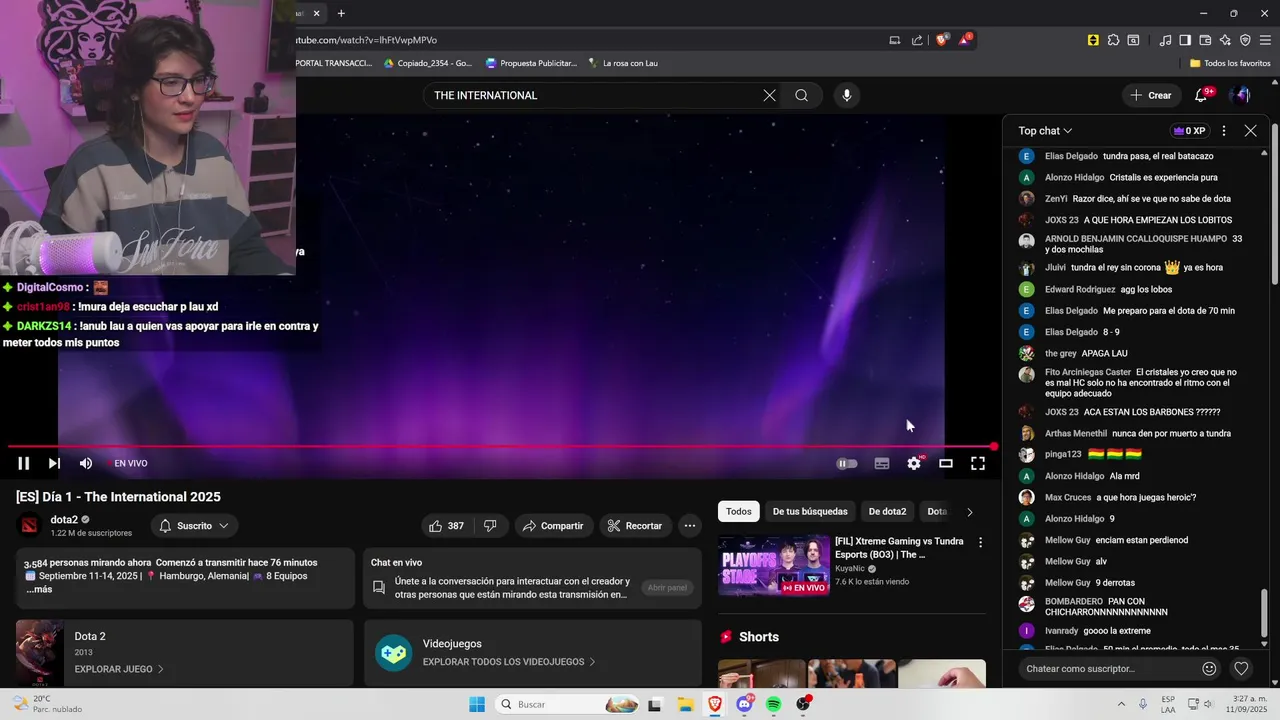Click the red video progress bar
The width and height of the screenshot is (1280, 720).
(x=500, y=447)
